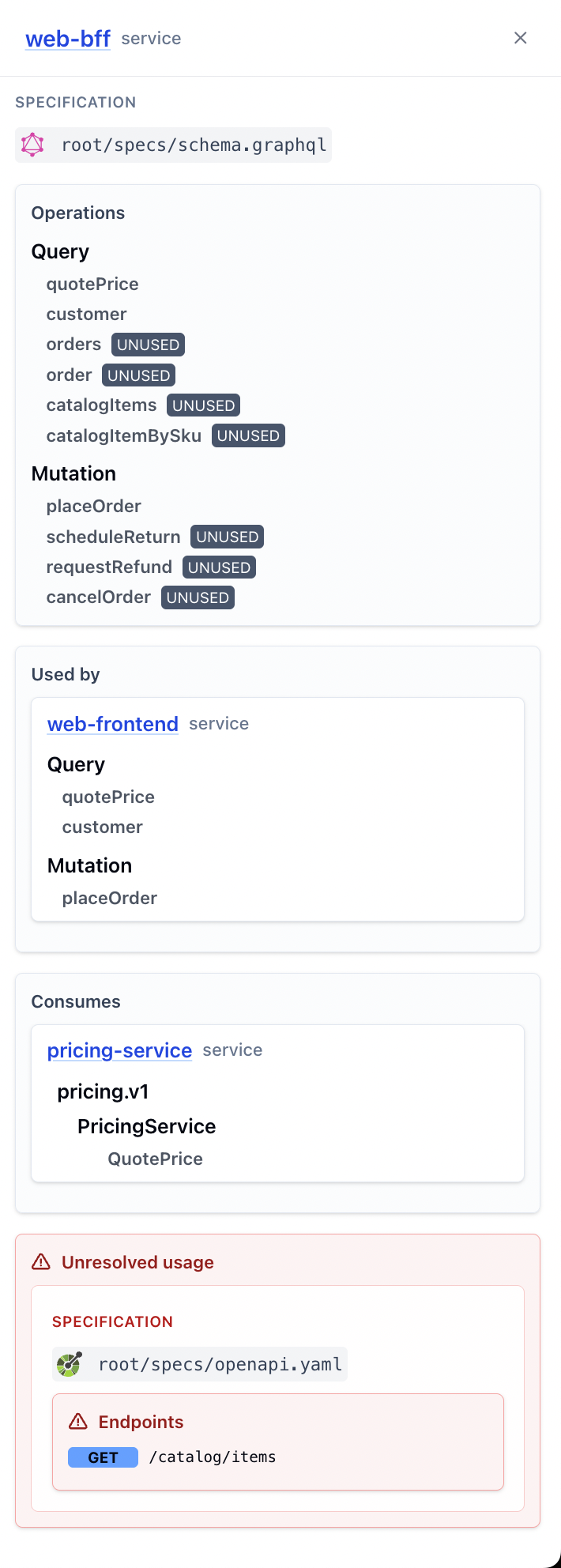561x1568 pixels.
Task: Click the OpenAPI spec file icon
Action: tap(70, 1364)
